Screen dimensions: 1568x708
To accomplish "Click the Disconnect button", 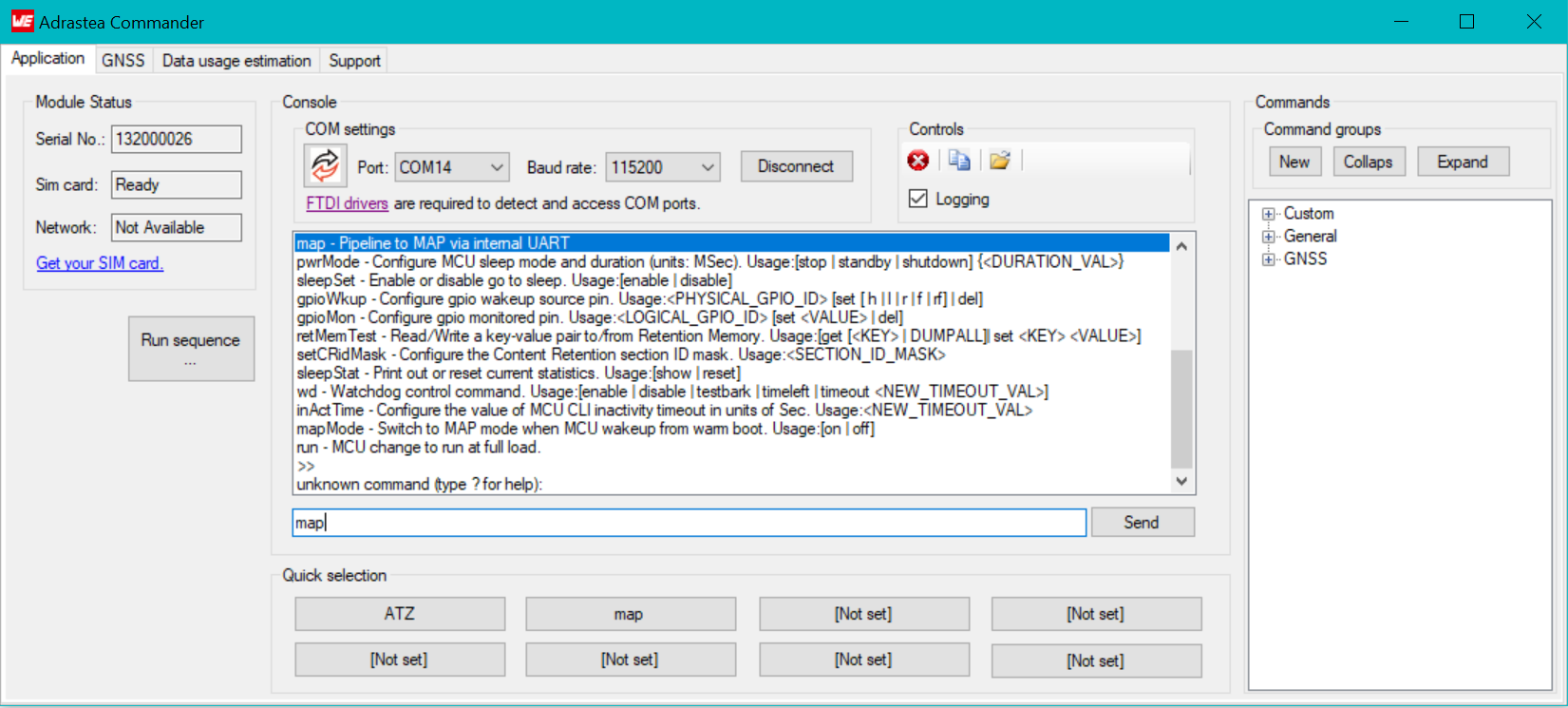I will point(796,166).
